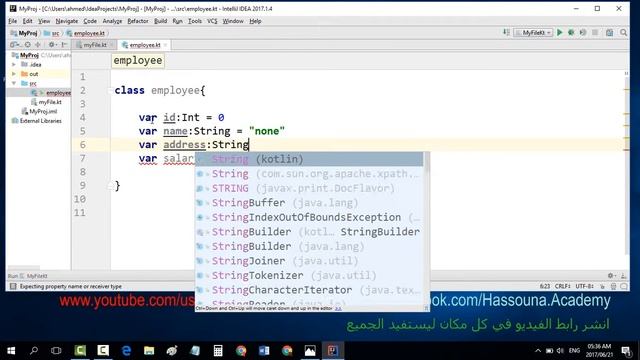Image resolution: width=640 pixels, height=360 pixels.
Task: Open Word from the taskbar
Action: coord(264,351)
